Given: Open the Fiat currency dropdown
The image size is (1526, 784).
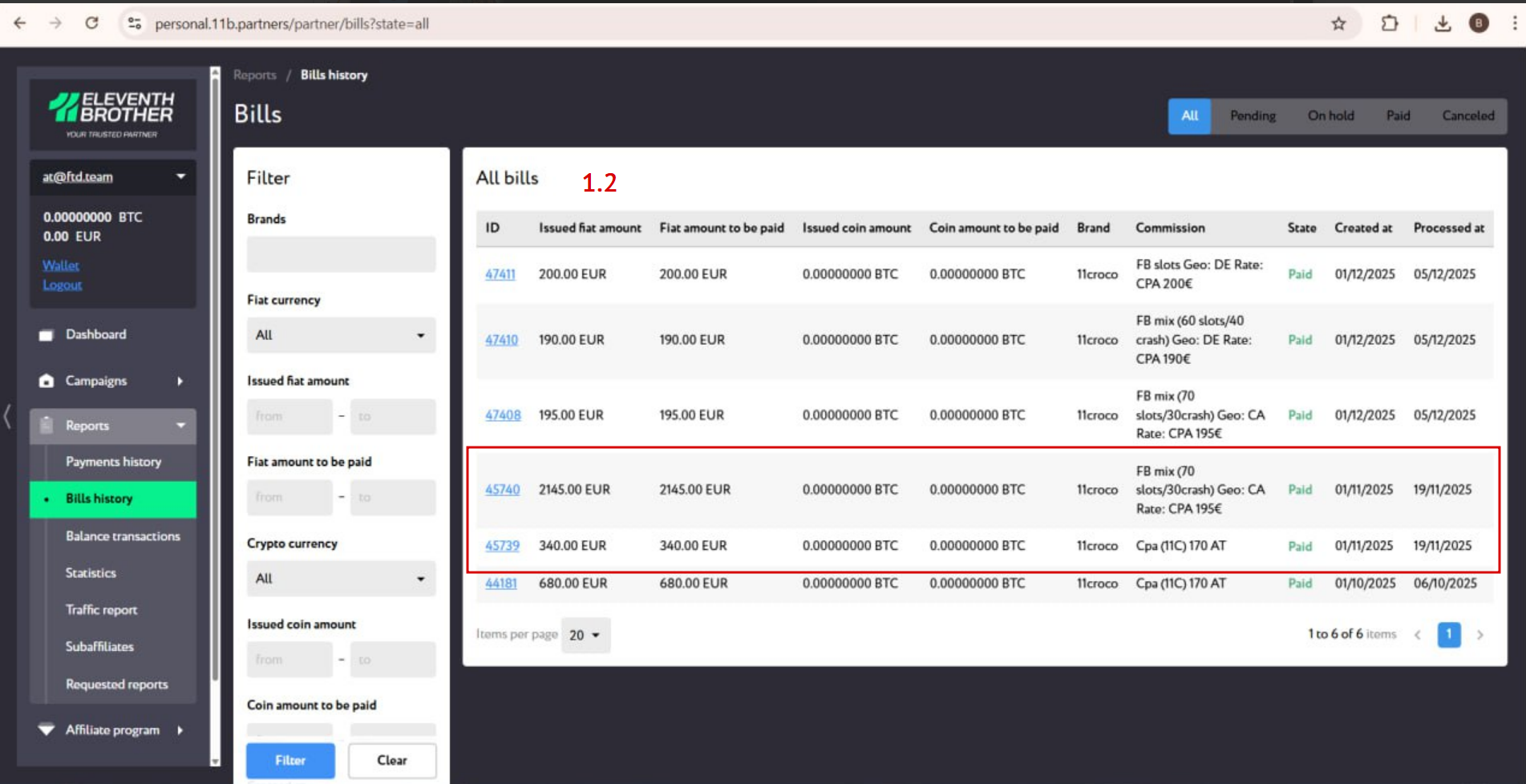Looking at the screenshot, I should [x=341, y=335].
